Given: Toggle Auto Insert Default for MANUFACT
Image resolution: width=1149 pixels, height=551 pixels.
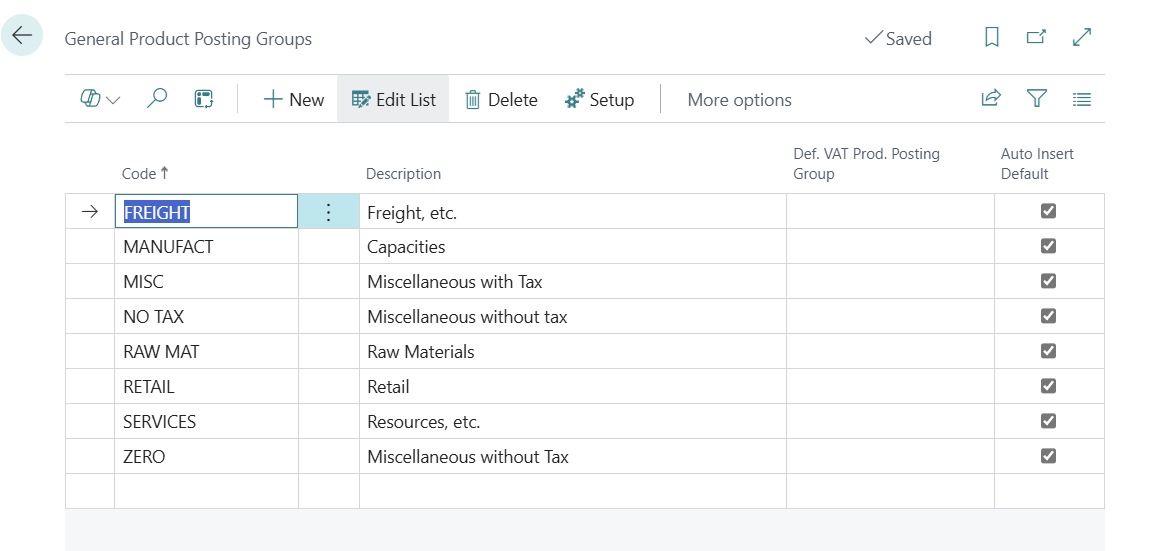Looking at the screenshot, I should [x=1049, y=245].
